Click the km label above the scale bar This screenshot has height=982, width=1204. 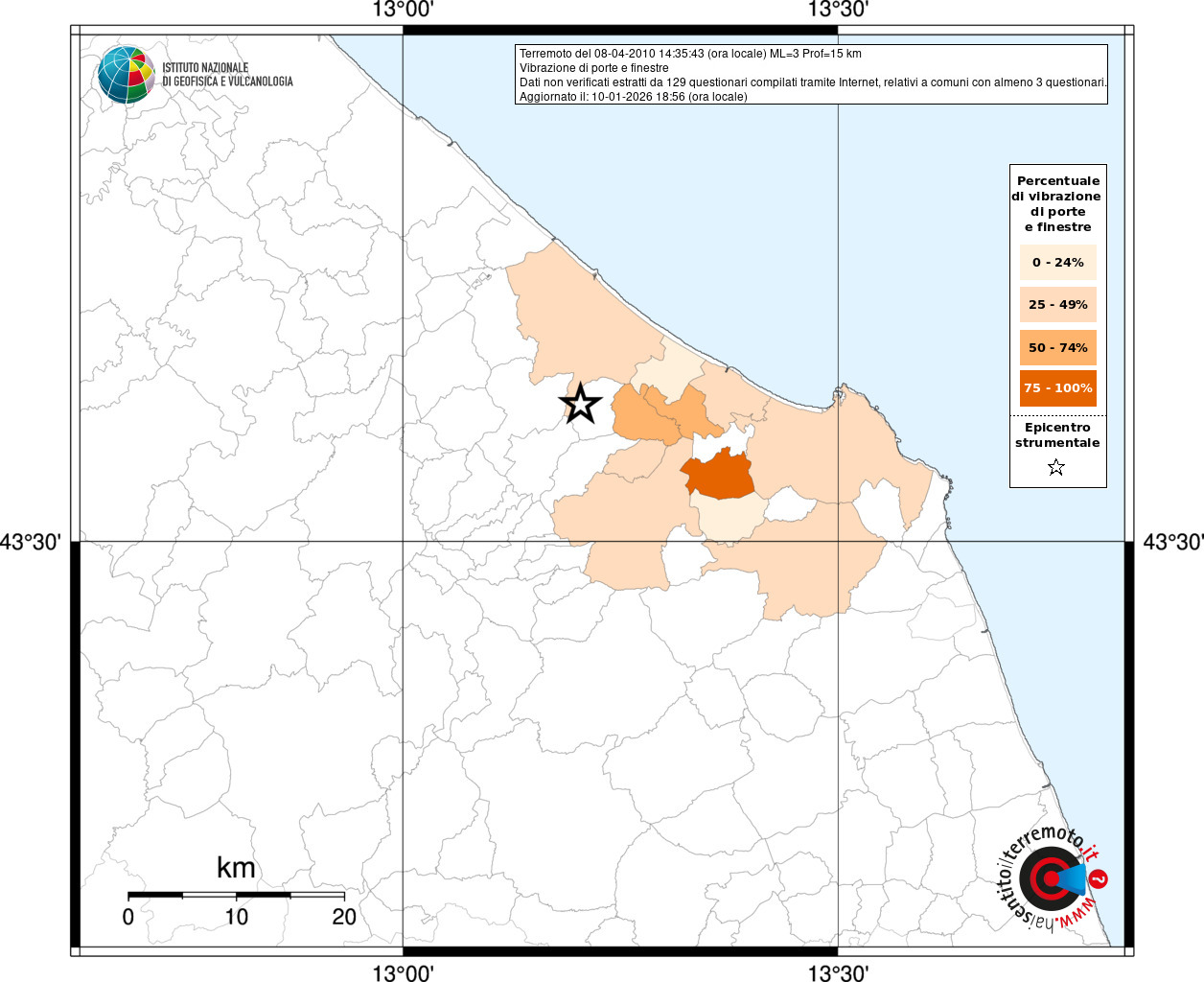[236, 868]
